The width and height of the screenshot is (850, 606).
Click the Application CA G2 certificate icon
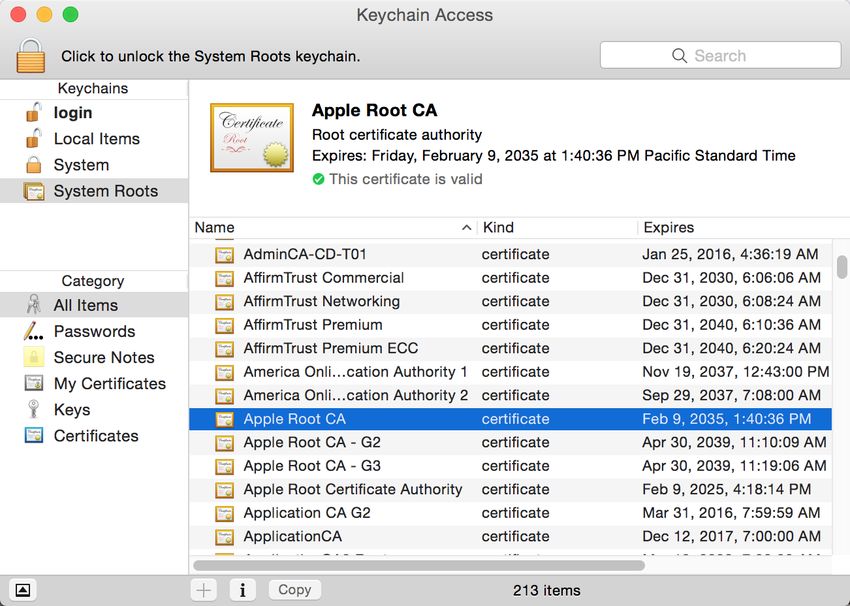tap(224, 513)
